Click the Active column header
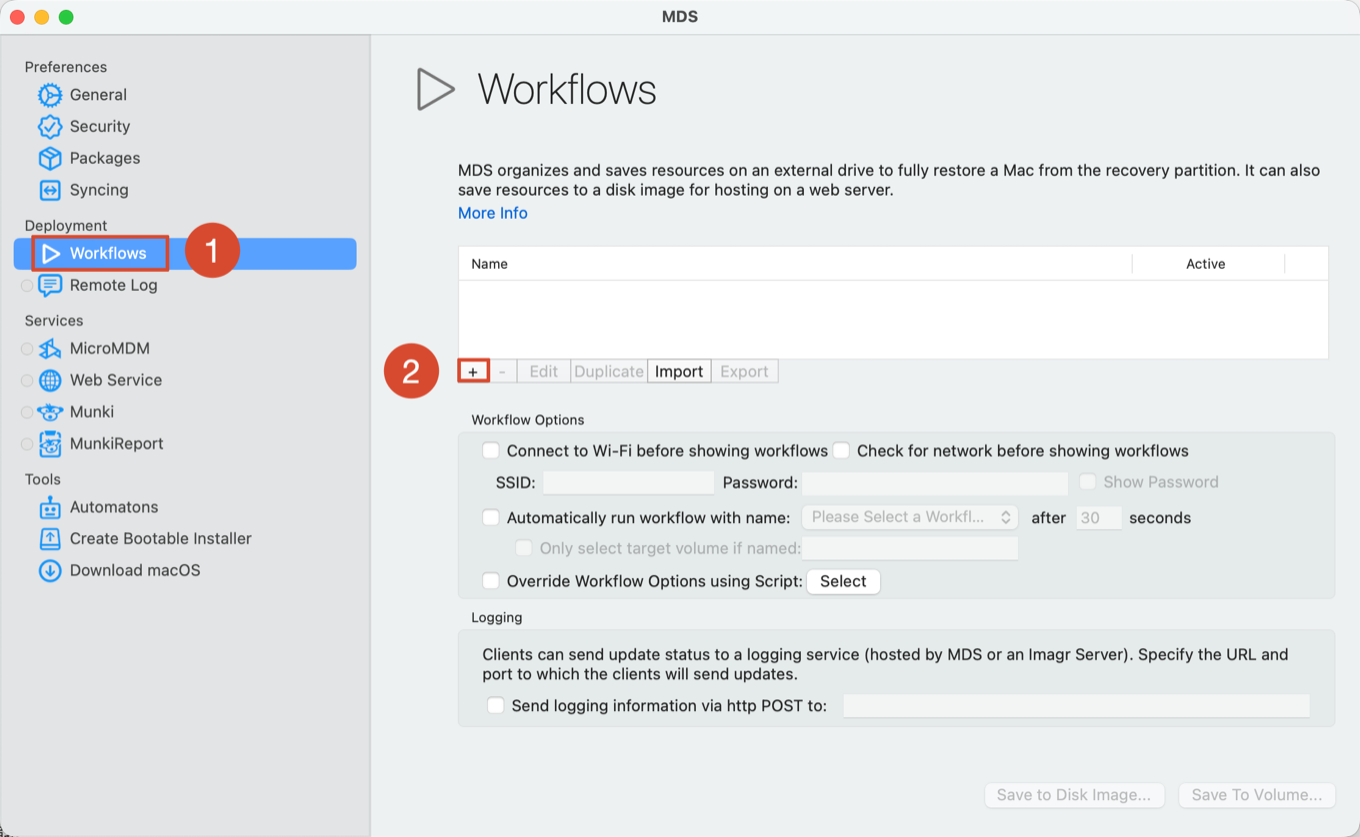Screen dimensions: 1360x837 (1206, 264)
